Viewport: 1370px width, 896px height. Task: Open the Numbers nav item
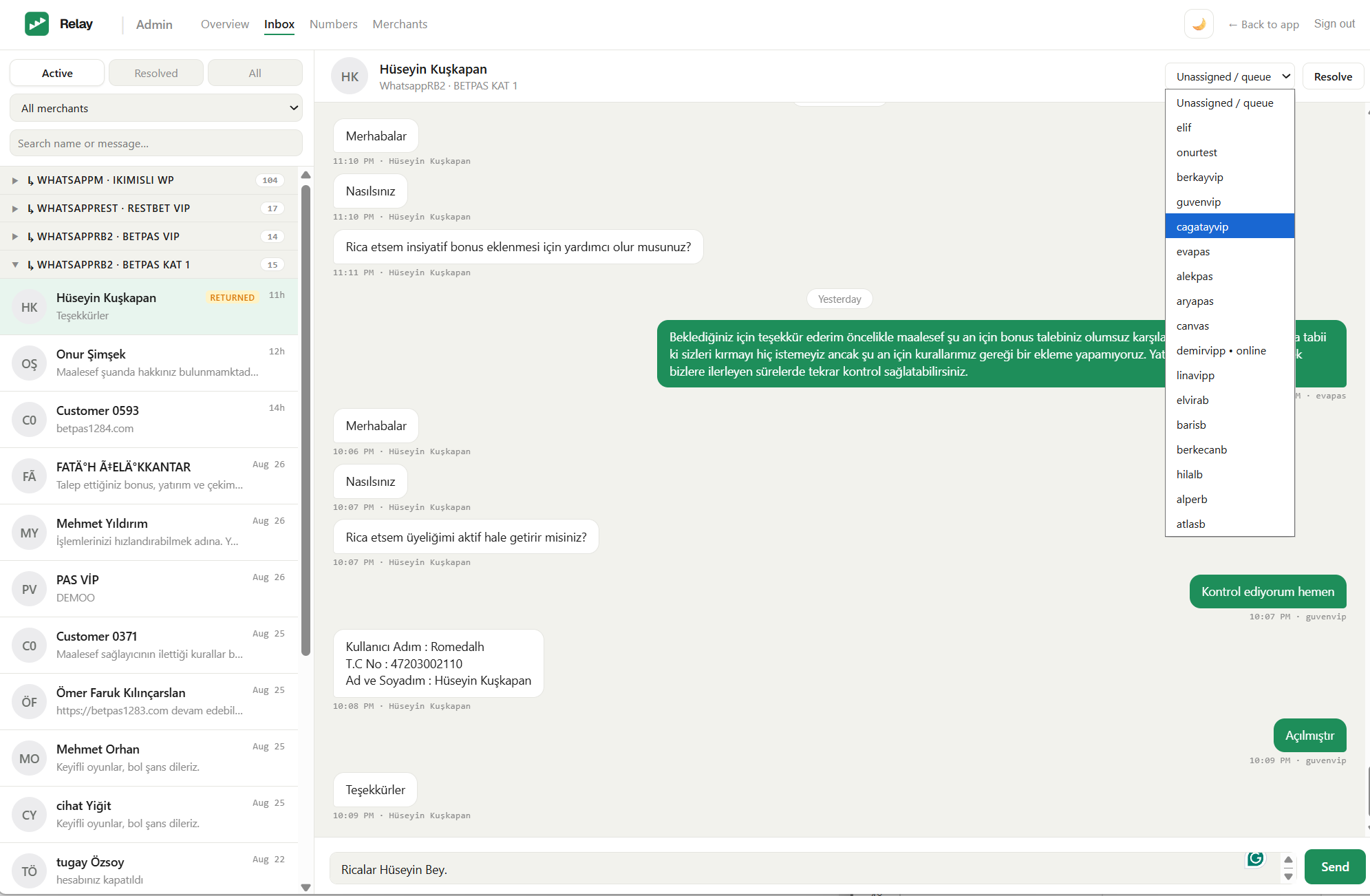pos(334,24)
